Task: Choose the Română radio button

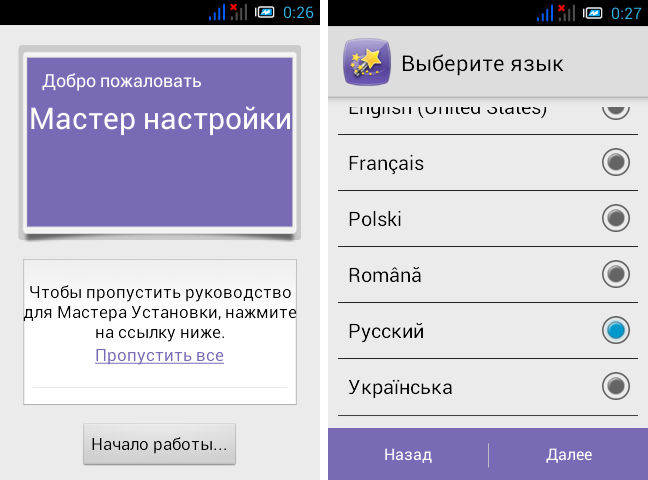Action: tap(616, 274)
